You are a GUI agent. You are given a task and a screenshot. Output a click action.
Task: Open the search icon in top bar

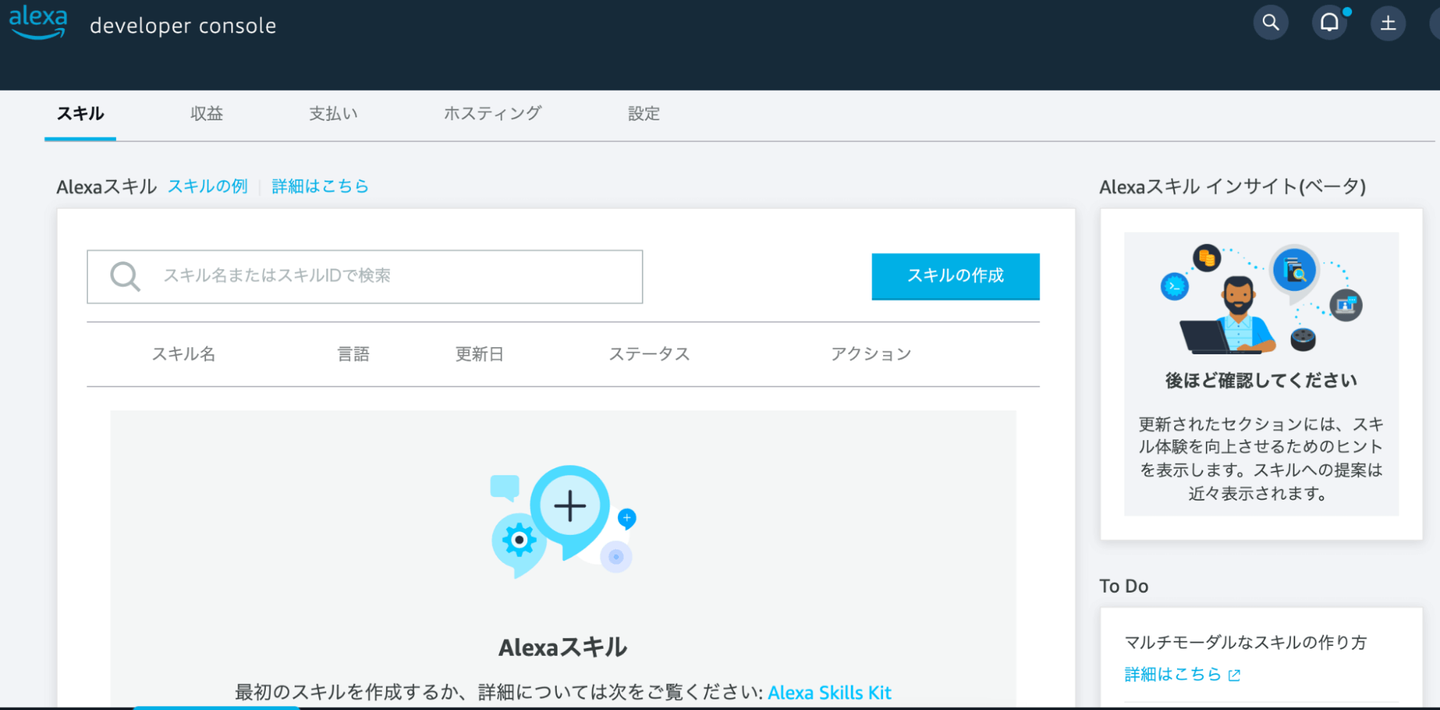pos(1271,22)
